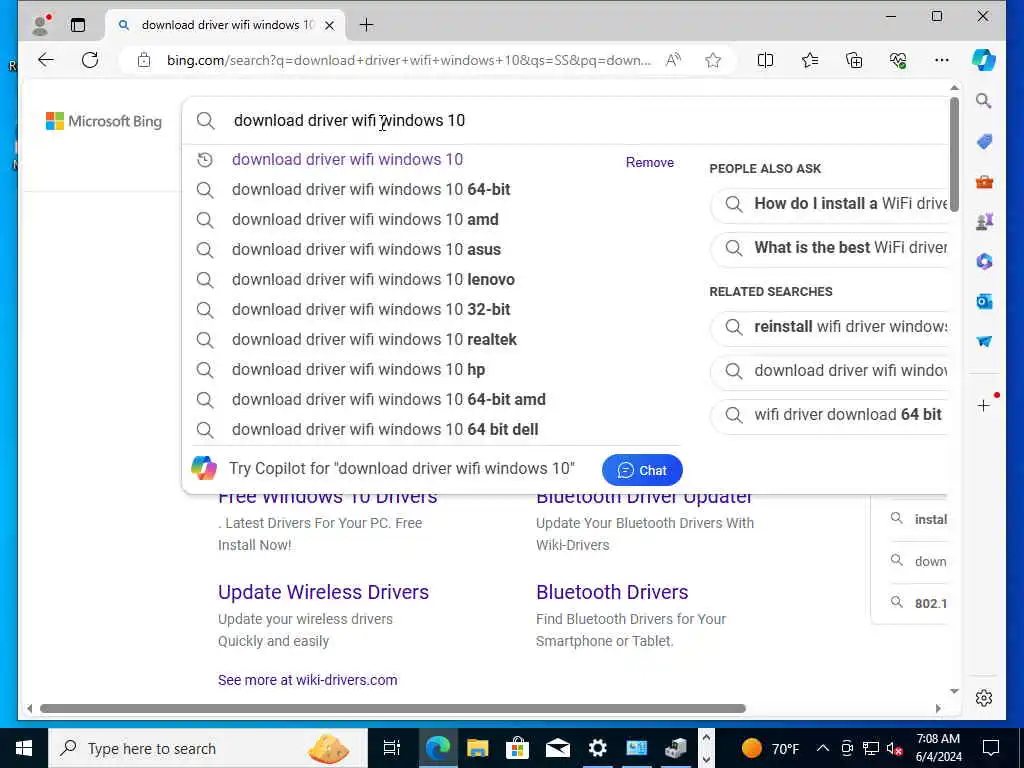Screen dimensions: 1024x768
Task: Open Mail app from taskbar
Action: 557,748
